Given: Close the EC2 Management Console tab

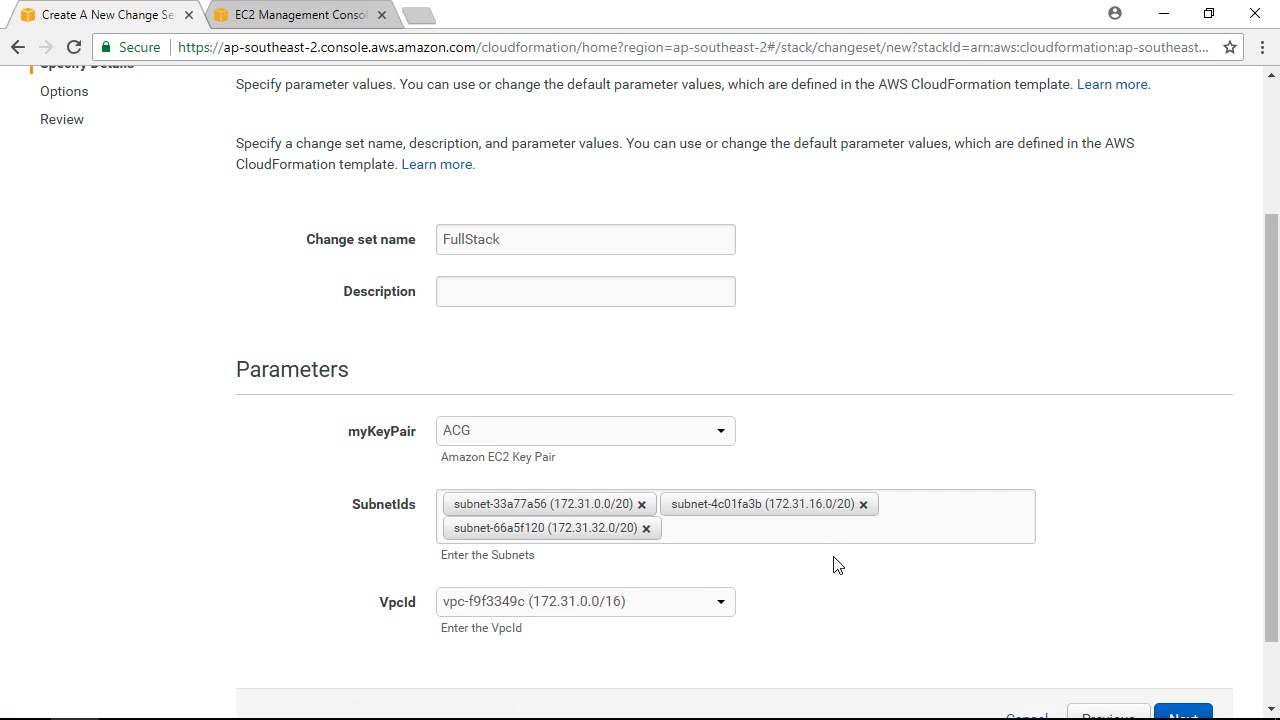Looking at the screenshot, I should [x=381, y=15].
